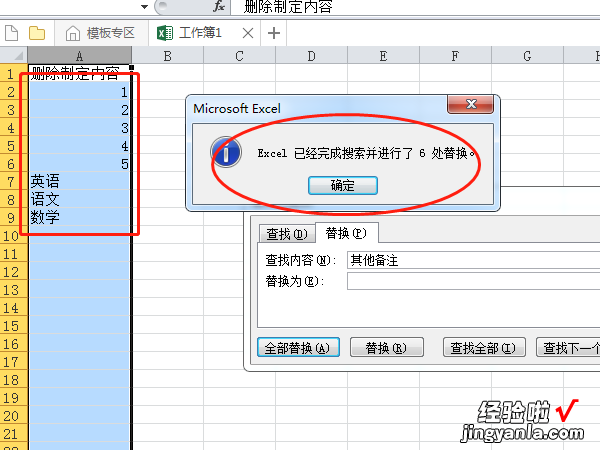Click the home icon on the 模板专区 tab

click(73, 33)
